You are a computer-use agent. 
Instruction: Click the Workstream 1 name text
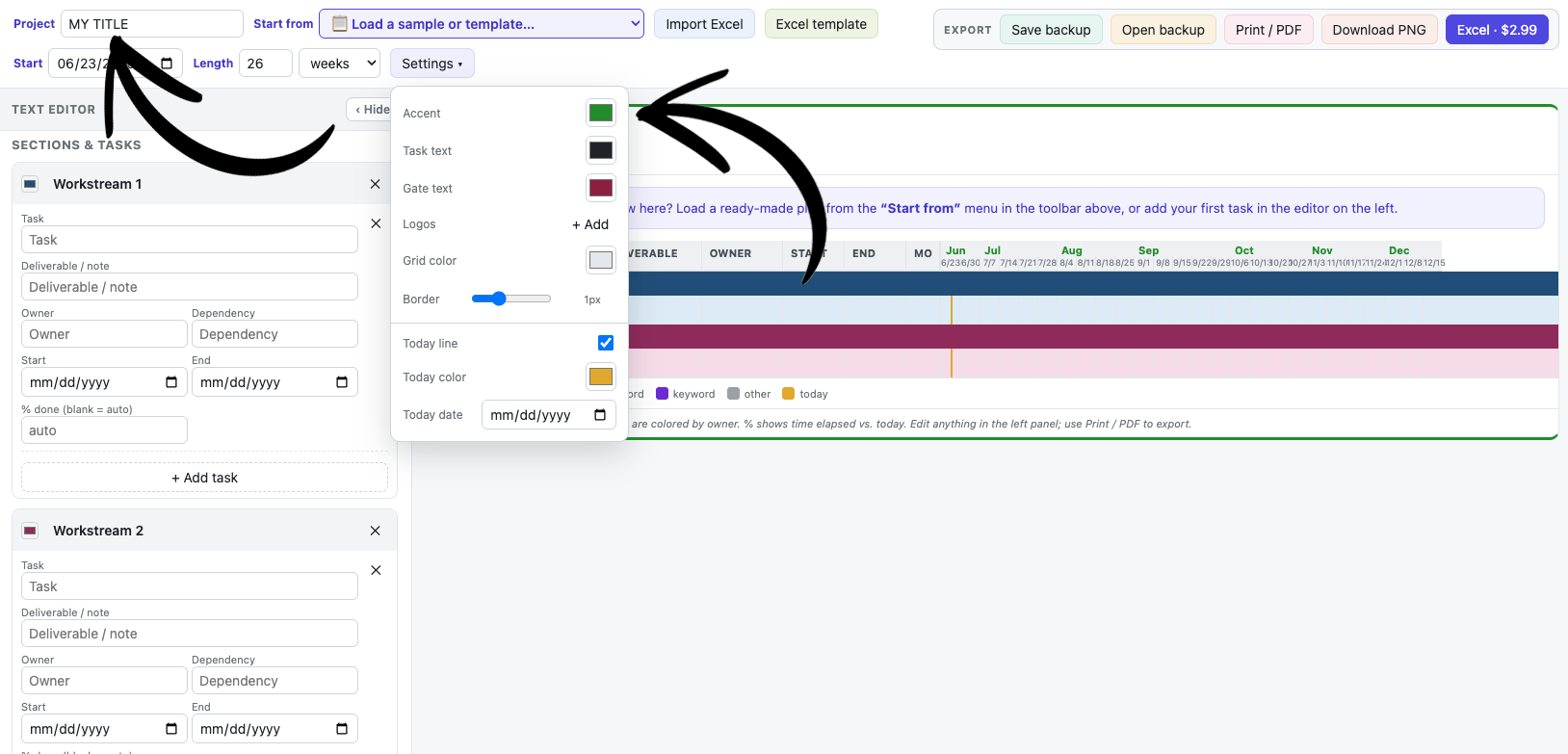(x=97, y=184)
